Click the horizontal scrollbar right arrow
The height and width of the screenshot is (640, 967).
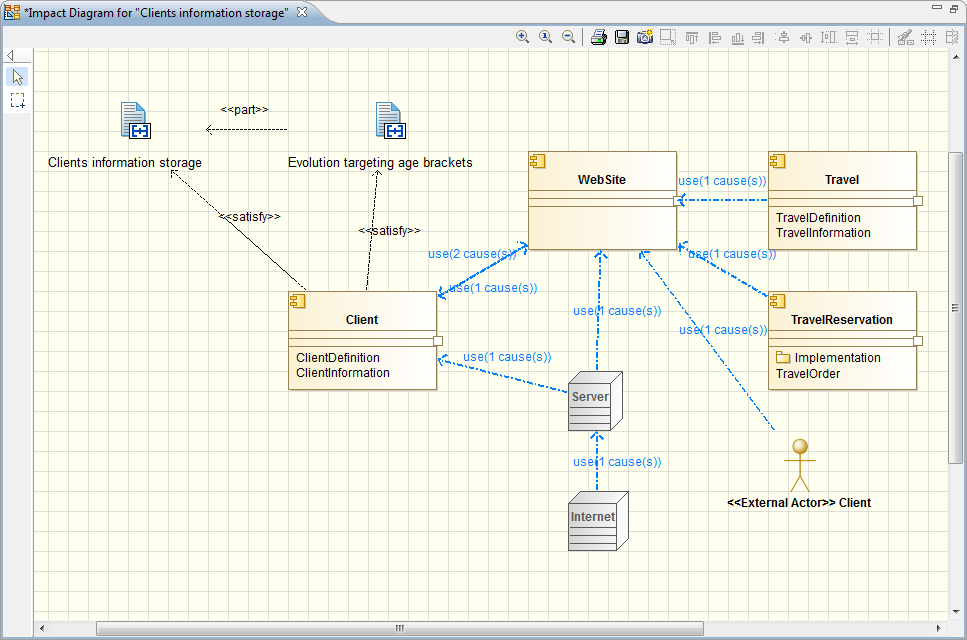[939, 628]
